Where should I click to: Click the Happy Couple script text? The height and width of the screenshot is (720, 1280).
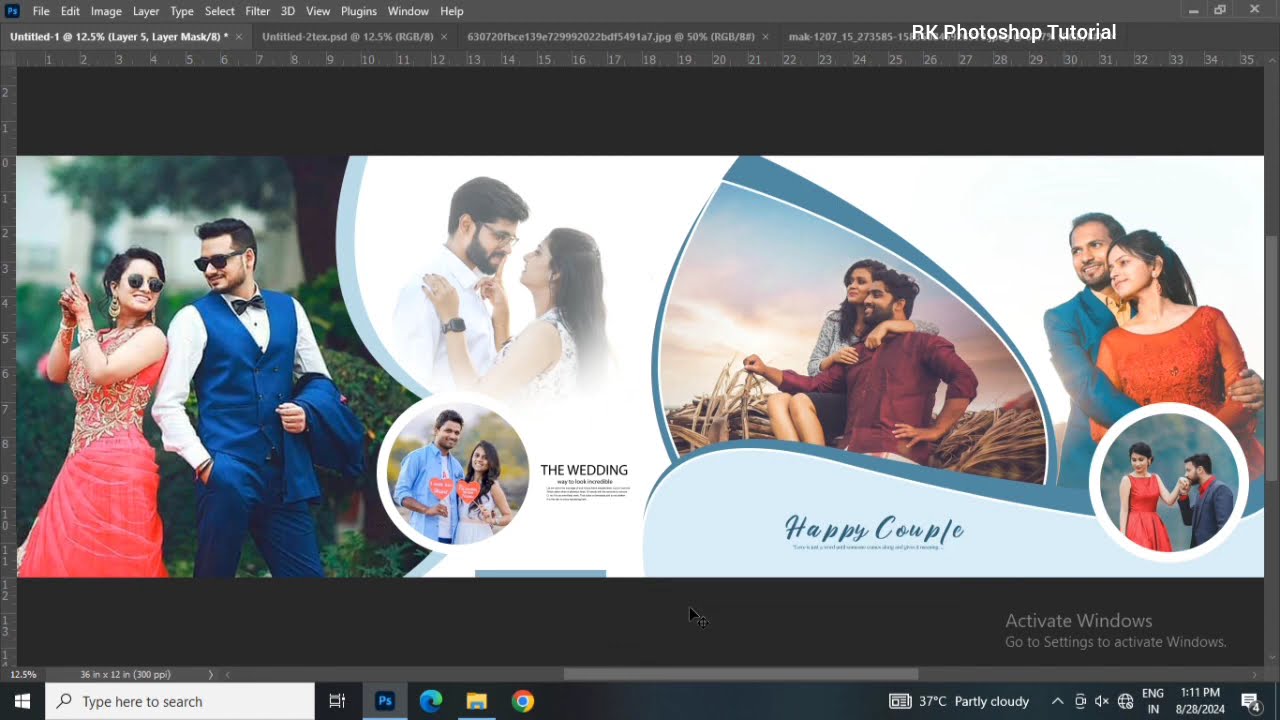tap(874, 529)
